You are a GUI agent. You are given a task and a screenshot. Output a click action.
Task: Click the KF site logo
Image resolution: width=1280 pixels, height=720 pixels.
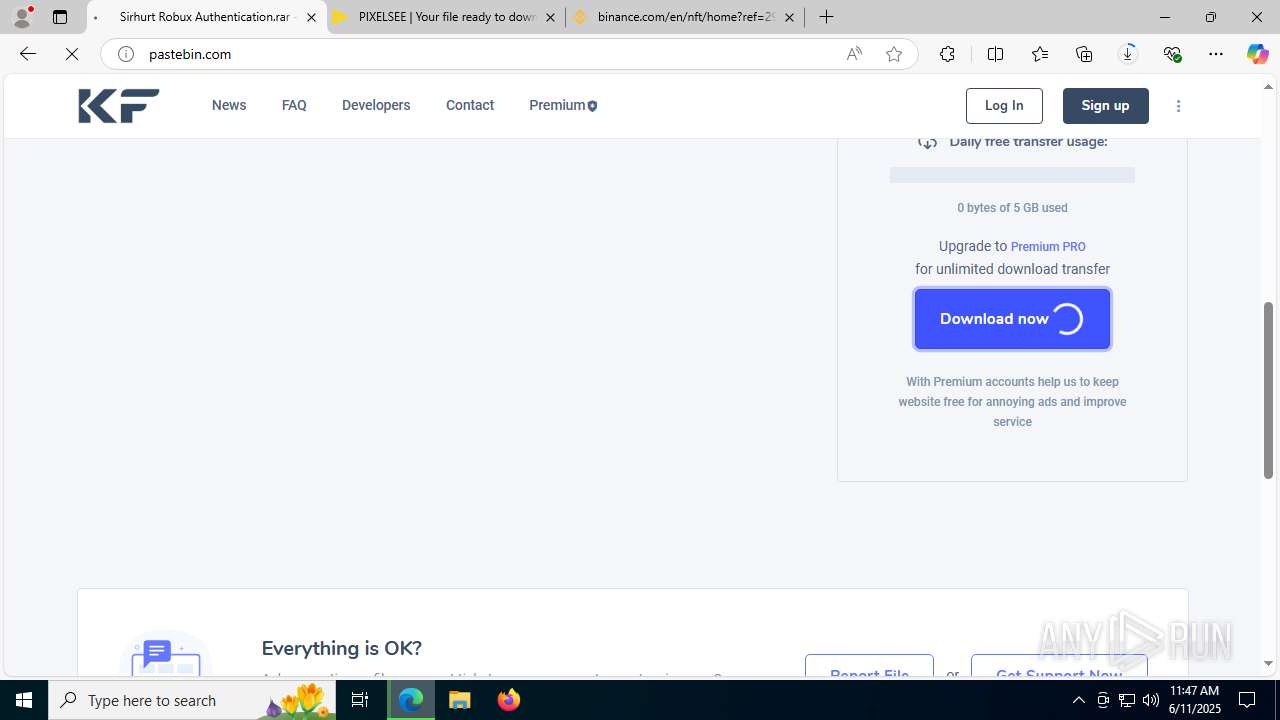point(119,106)
